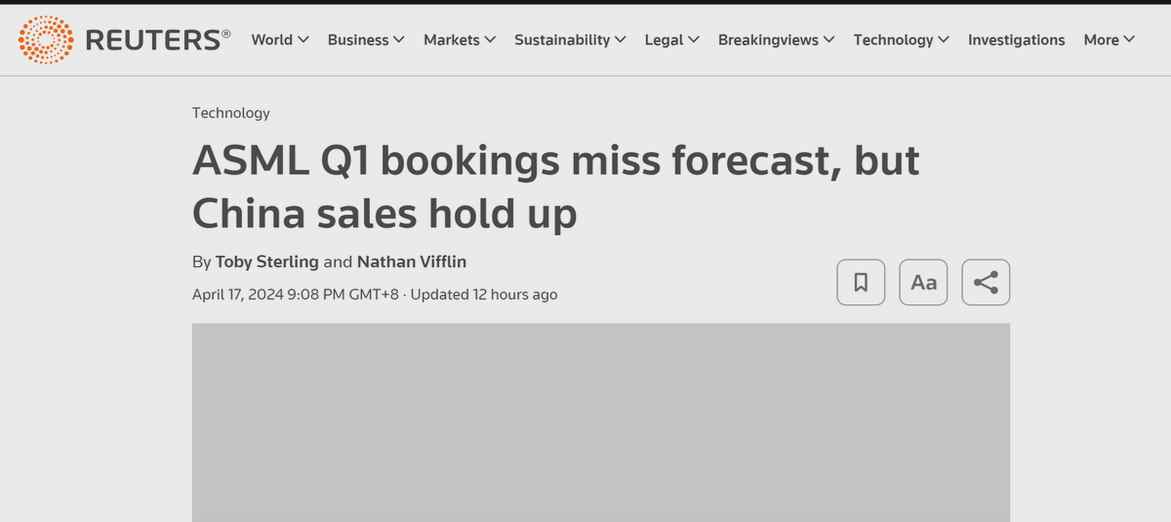Click the article image placeholder
This screenshot has height=522, width=1171.
point(601,423)
